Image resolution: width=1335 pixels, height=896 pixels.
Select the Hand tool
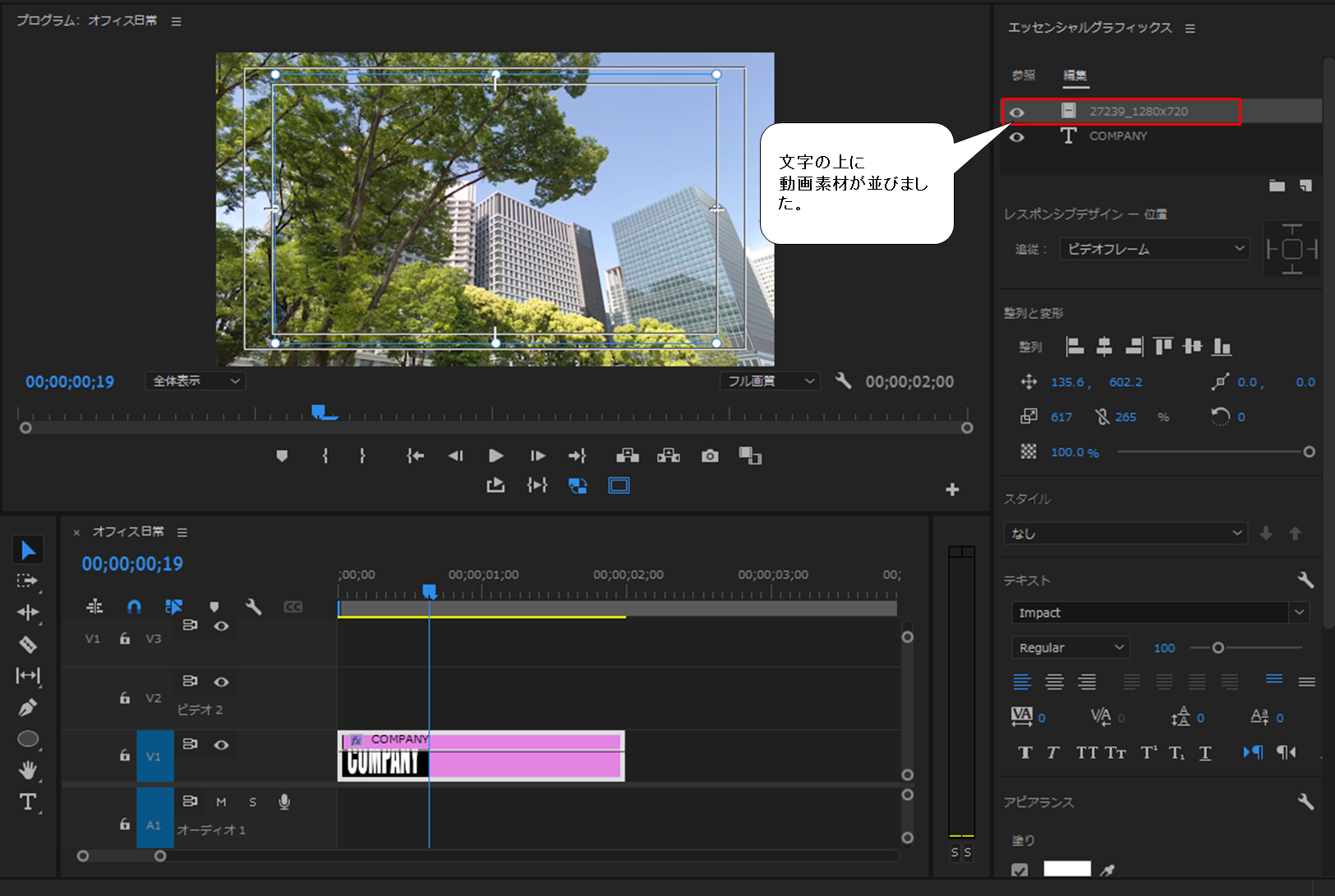[28, 770]
